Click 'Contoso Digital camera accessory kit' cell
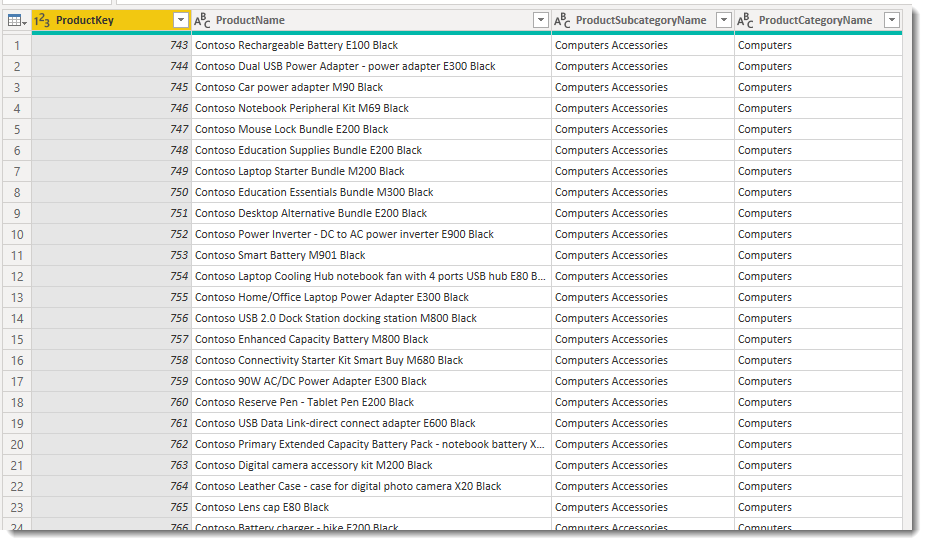The width and height of the screenshot is (927, 545). 371,466
